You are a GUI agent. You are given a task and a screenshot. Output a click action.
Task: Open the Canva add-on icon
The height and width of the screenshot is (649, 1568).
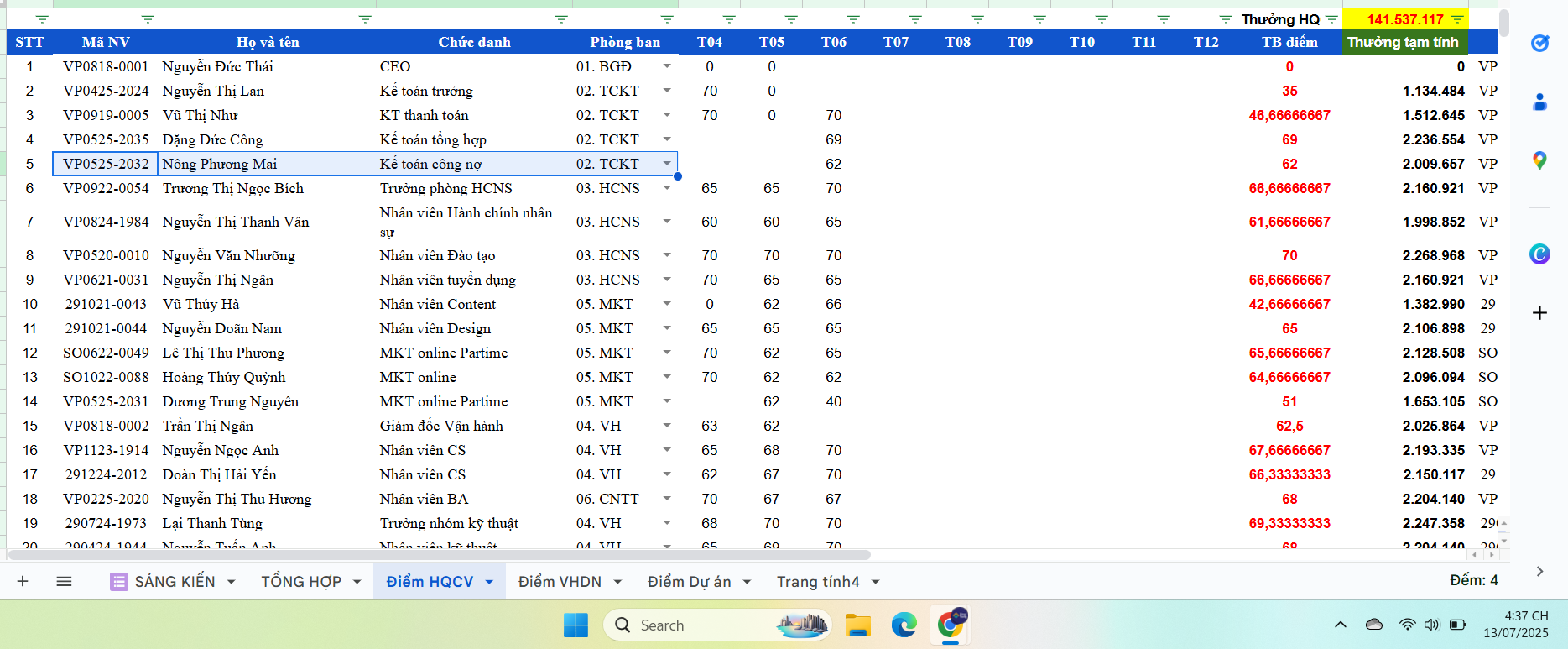[x=1539, y=254]
